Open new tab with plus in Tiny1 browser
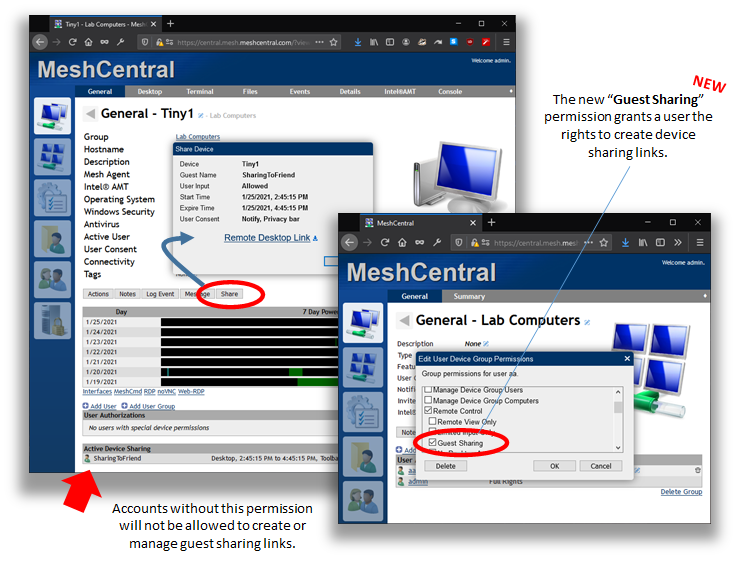This screenshot has width=740, height=561. tap(170, 24)
